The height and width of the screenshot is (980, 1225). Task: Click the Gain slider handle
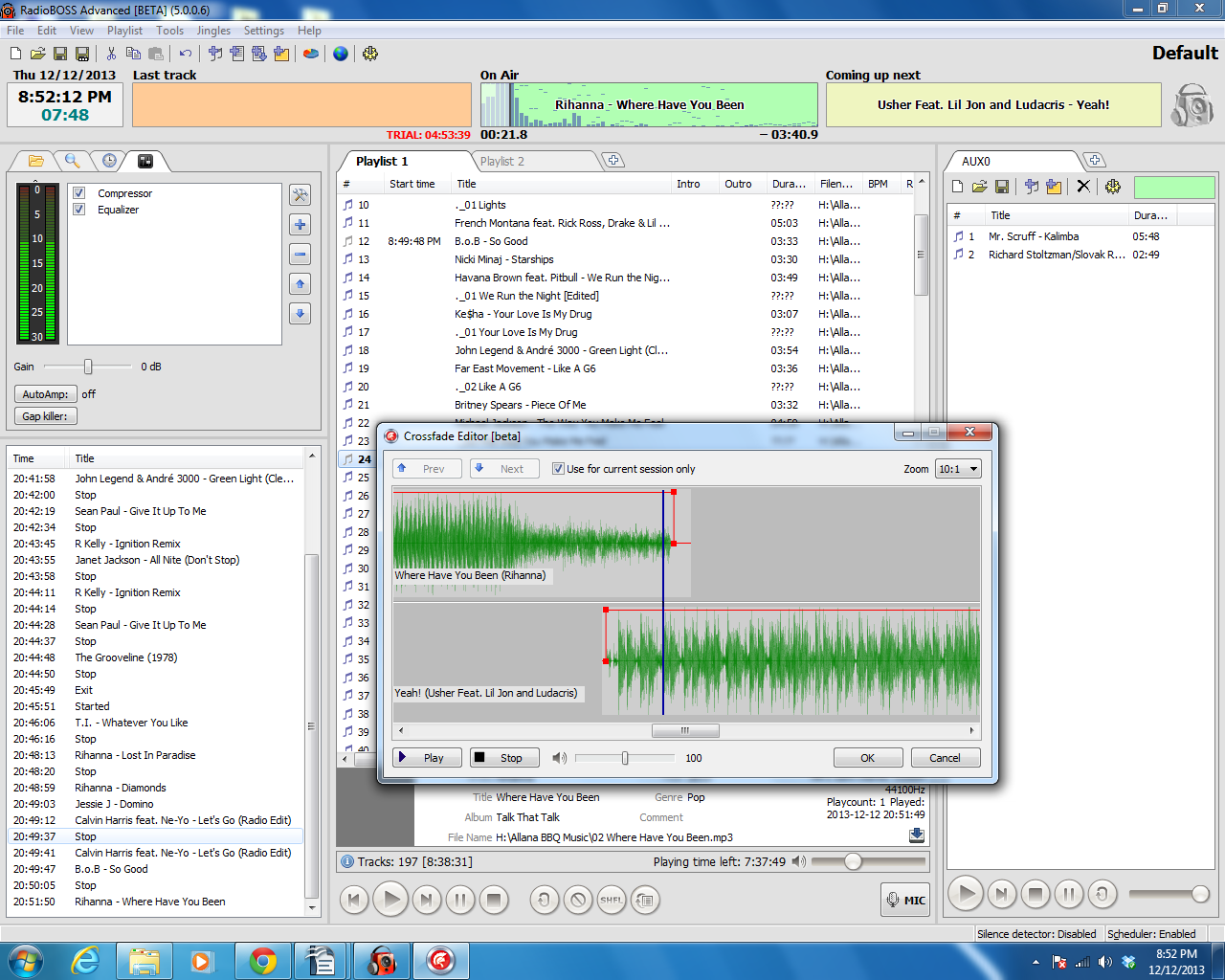[88, 367]
